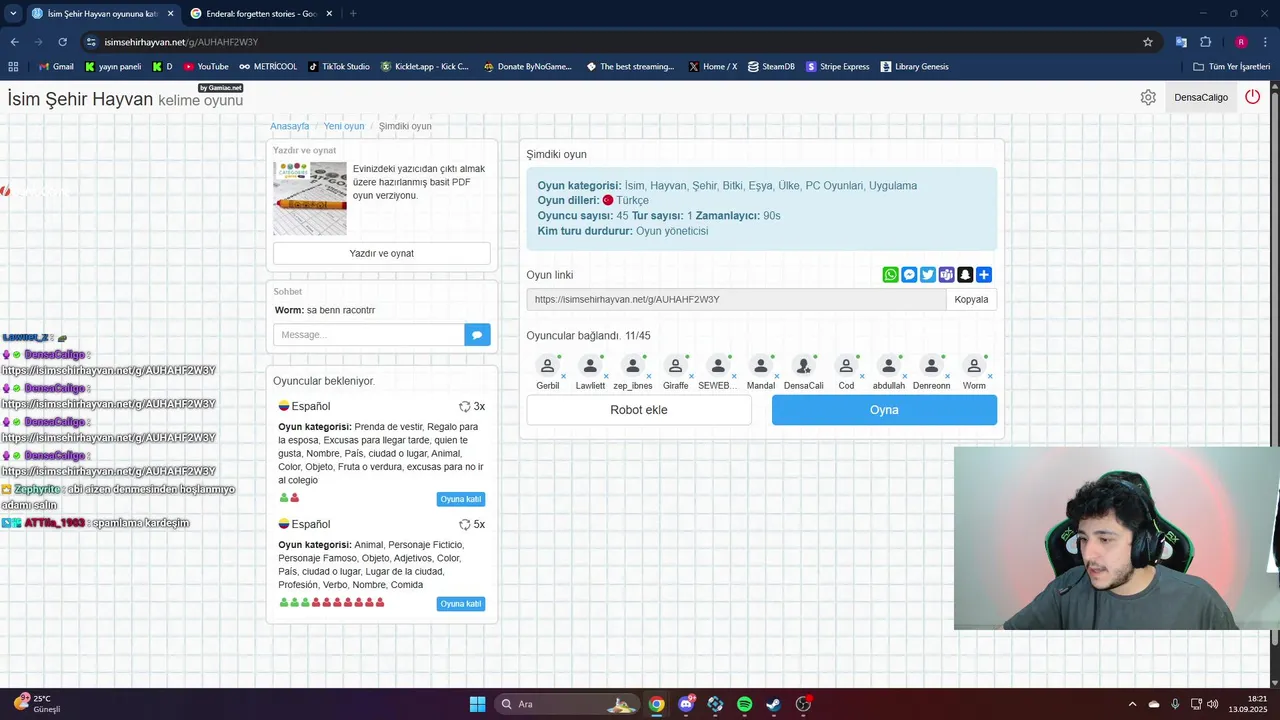Screen dimensions: 1280x720
Task: Click the game link URL field
Action: click(x=737, y=299)
